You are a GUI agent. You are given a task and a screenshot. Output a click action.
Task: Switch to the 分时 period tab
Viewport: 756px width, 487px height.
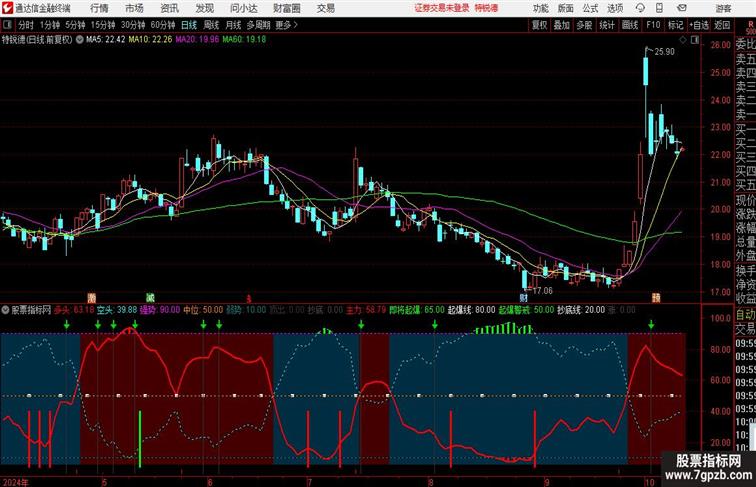26,25
